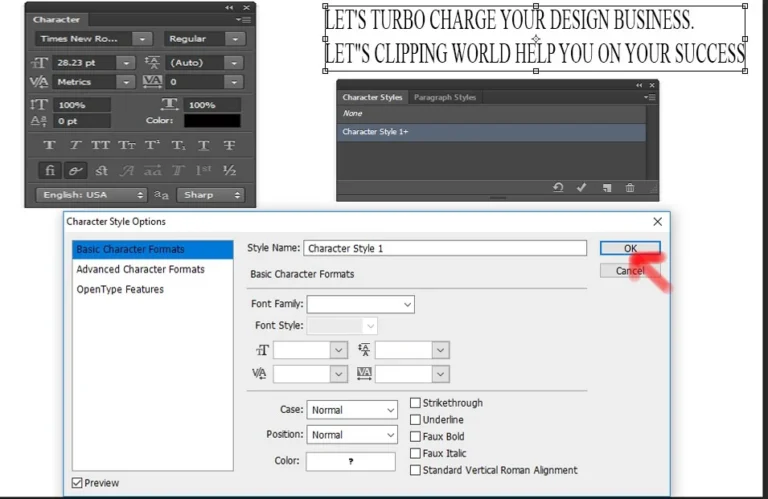
Task: Open Position dropdown set to Normal
Action: coord(352,435)
